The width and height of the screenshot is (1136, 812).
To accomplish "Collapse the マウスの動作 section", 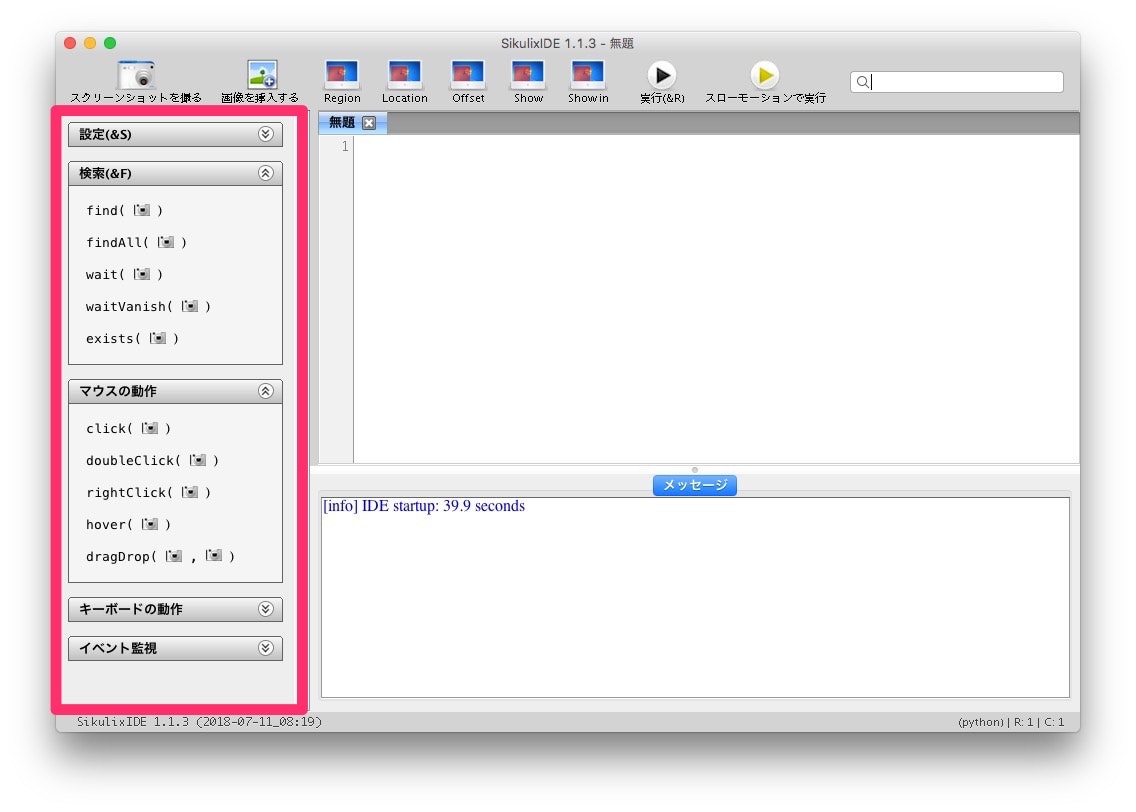I will tap(266, 391).
